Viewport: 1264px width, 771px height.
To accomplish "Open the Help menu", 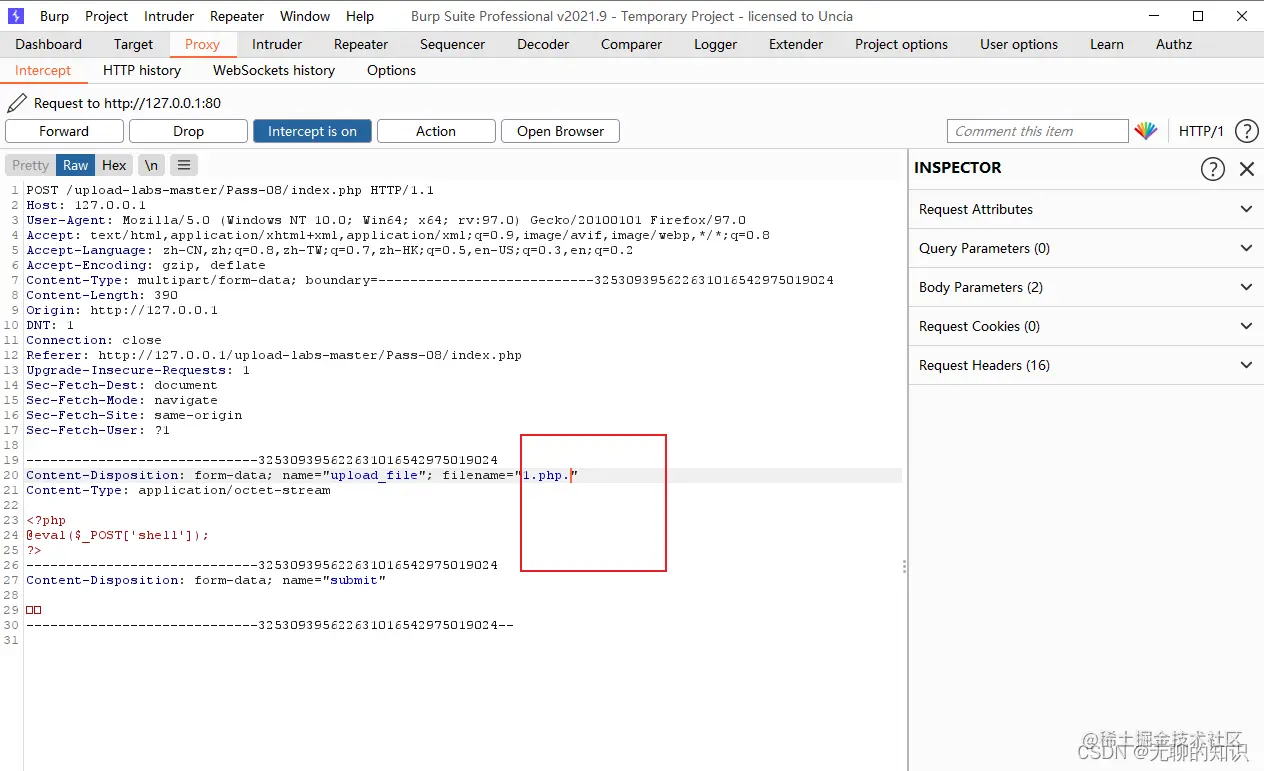I will click(360, 16).
